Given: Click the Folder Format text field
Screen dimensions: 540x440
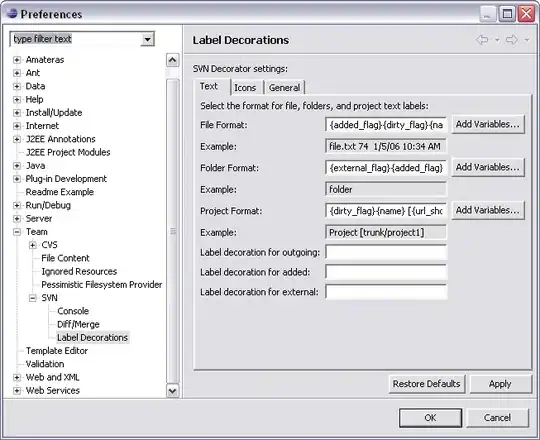Looking at the screenshot, I should pos(386,168).
